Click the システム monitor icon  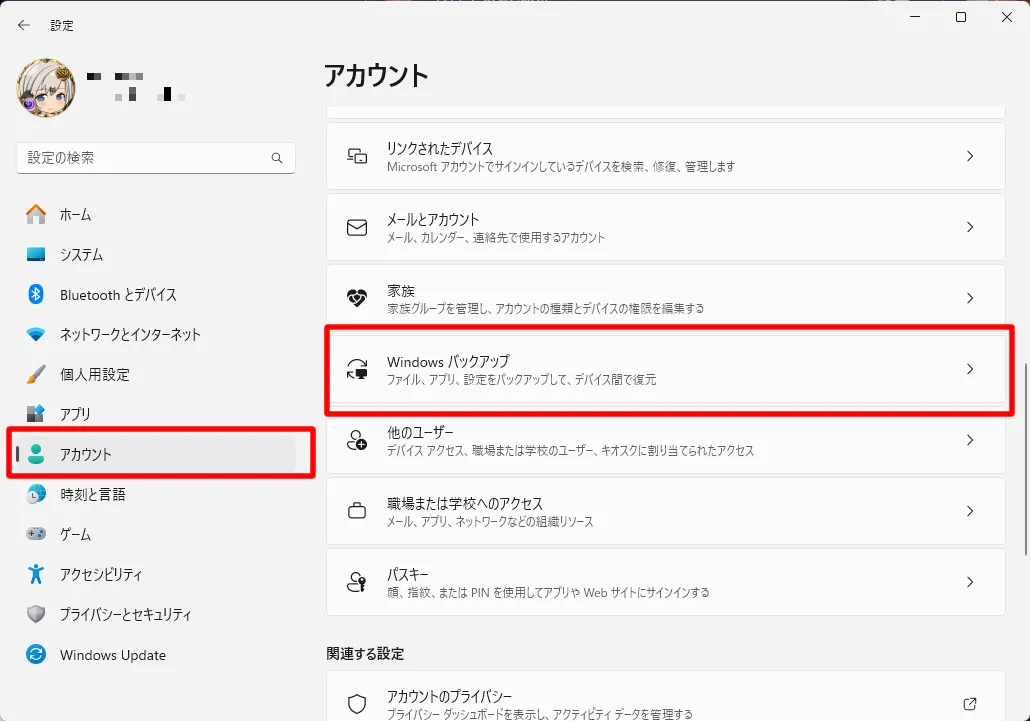coord(35,254)
